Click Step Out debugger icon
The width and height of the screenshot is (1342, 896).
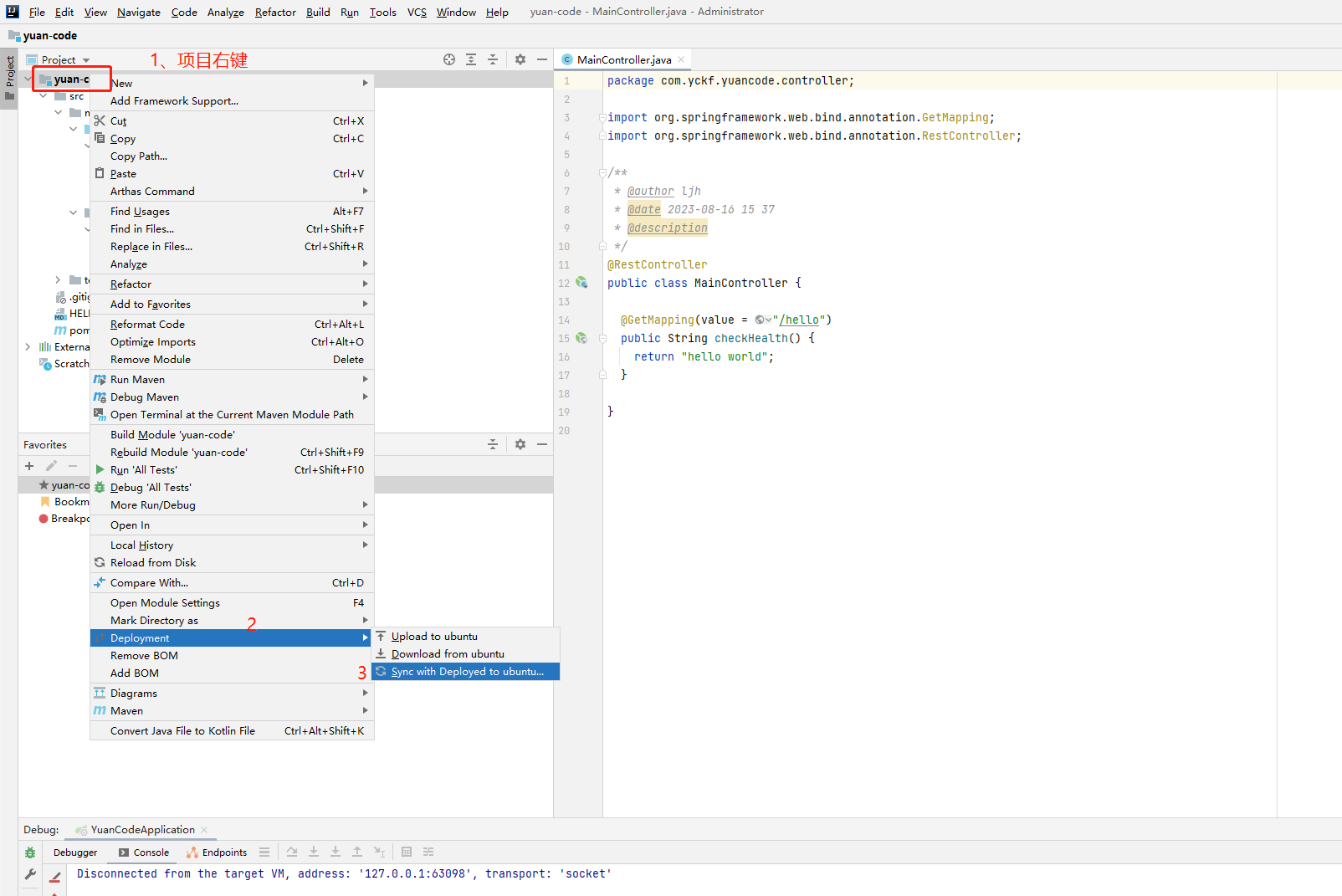tap(357, 852)
